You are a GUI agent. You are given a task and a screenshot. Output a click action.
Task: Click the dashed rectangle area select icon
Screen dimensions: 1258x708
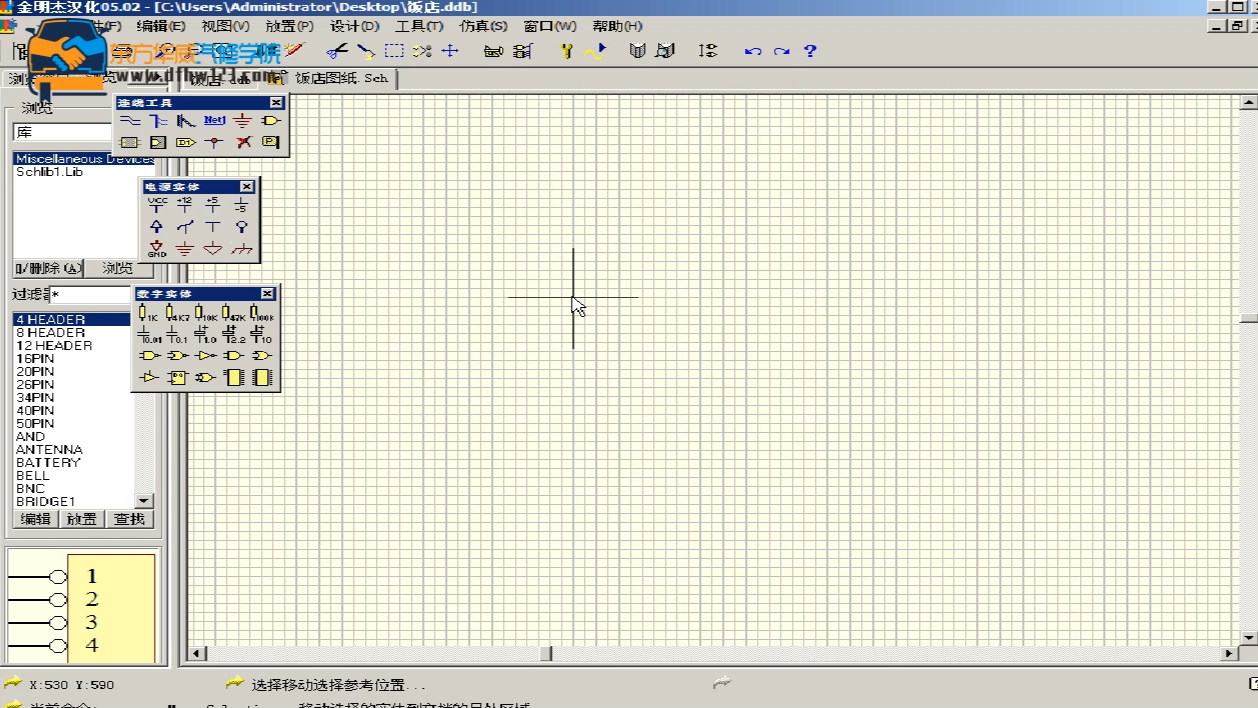coord(394,50)
